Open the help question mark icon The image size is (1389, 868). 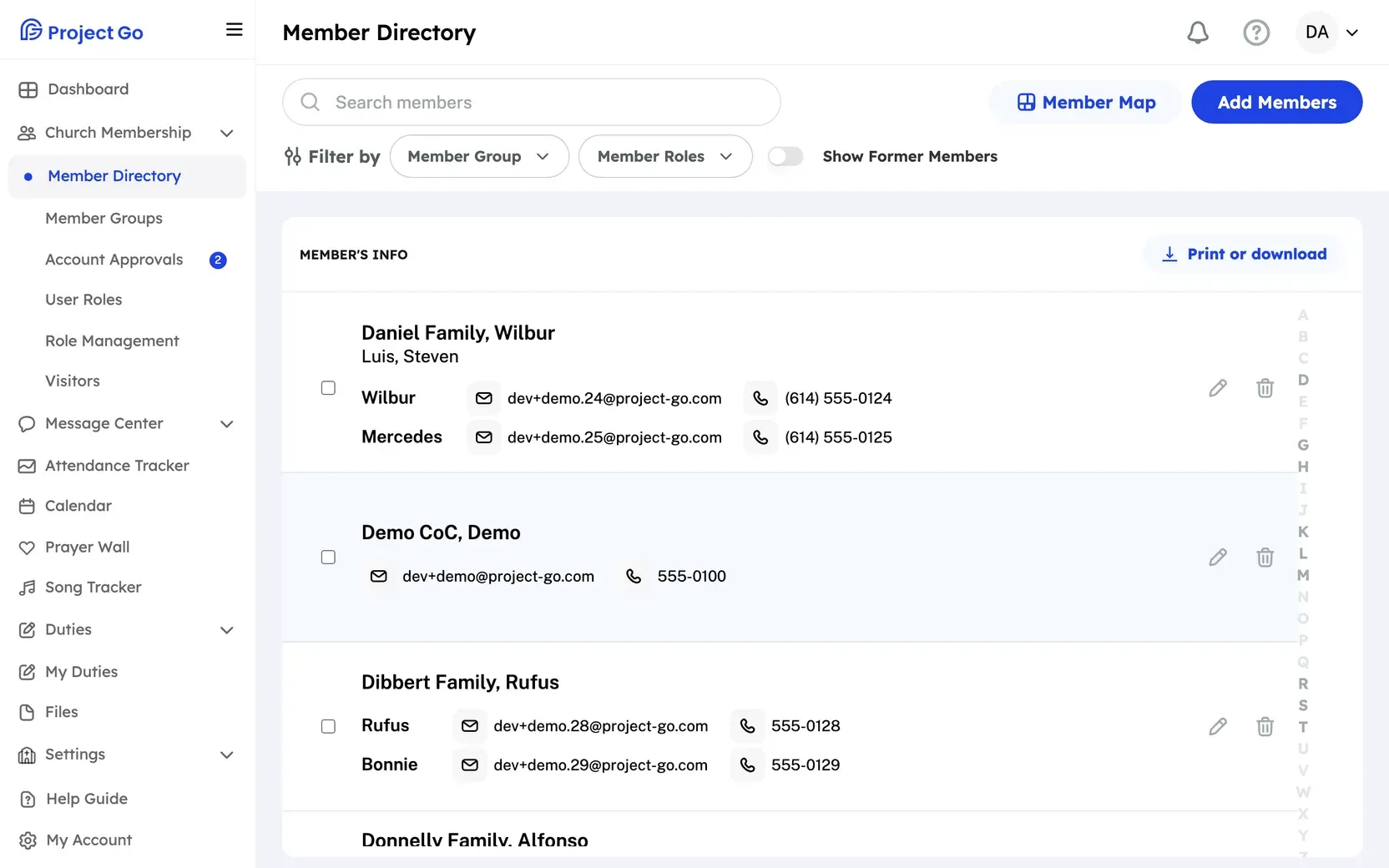pyautogui.click(x=1256, y=33)
